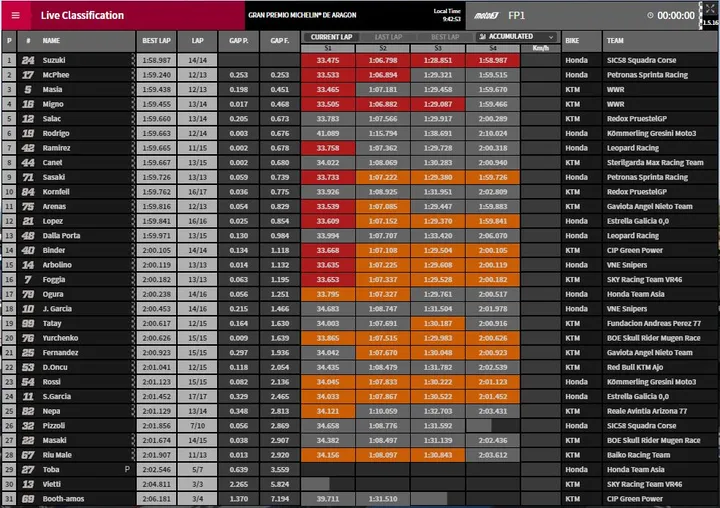This screenshot has width=720, height=508.
Task: Click Ogura's orange S1 cell 33.795
Action: click(328, 294)
